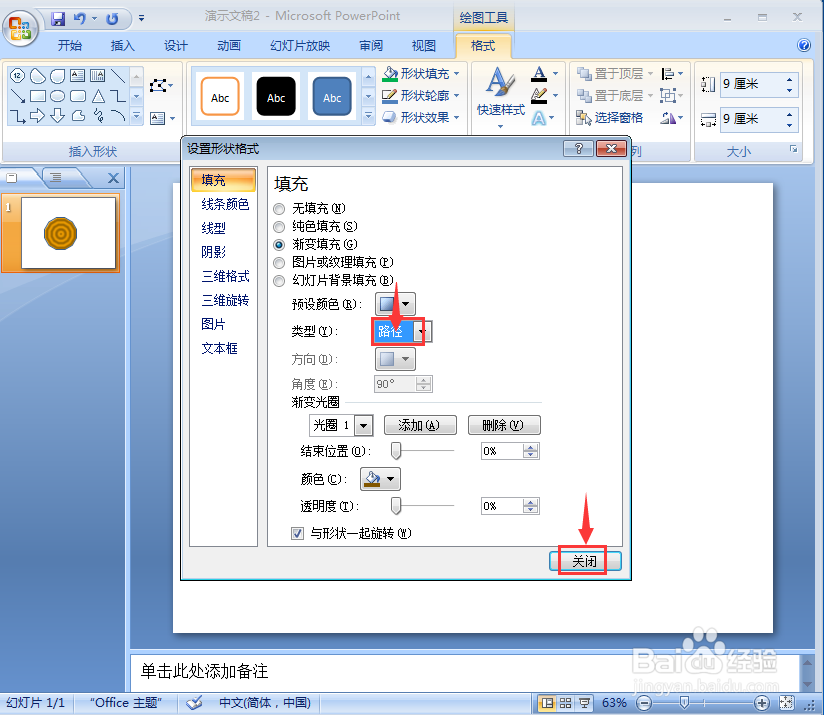Open the Insert (插入) ribbon tab
The height and width of the screenshot is (715, 824).
122,46
